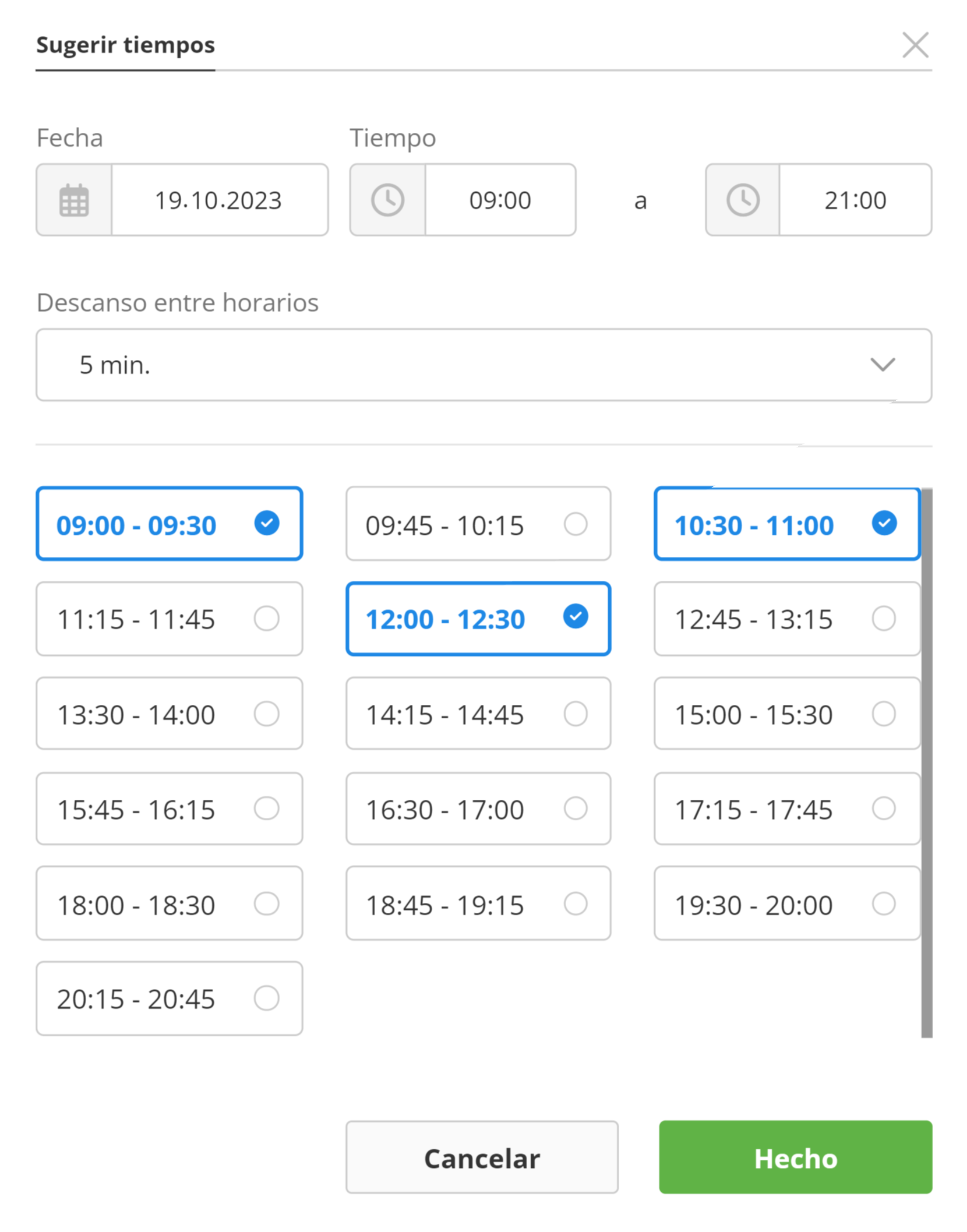Confirm with the green Hecho button
Viewport: 967px width, 1232px height.
click(x=795, y=1157)
